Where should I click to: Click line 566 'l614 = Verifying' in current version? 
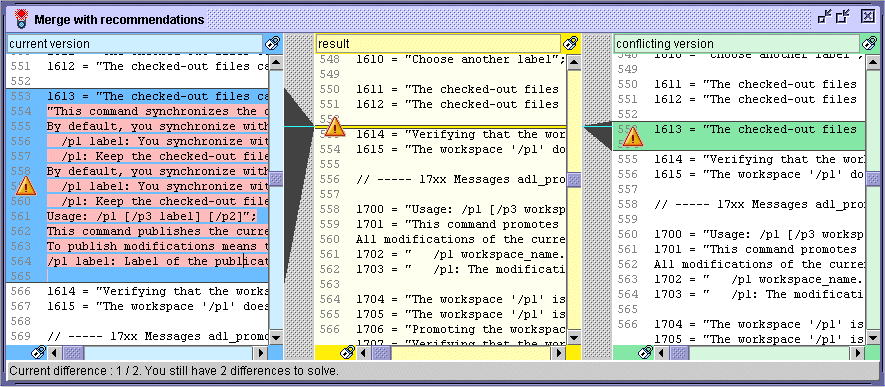click(158, 291)
